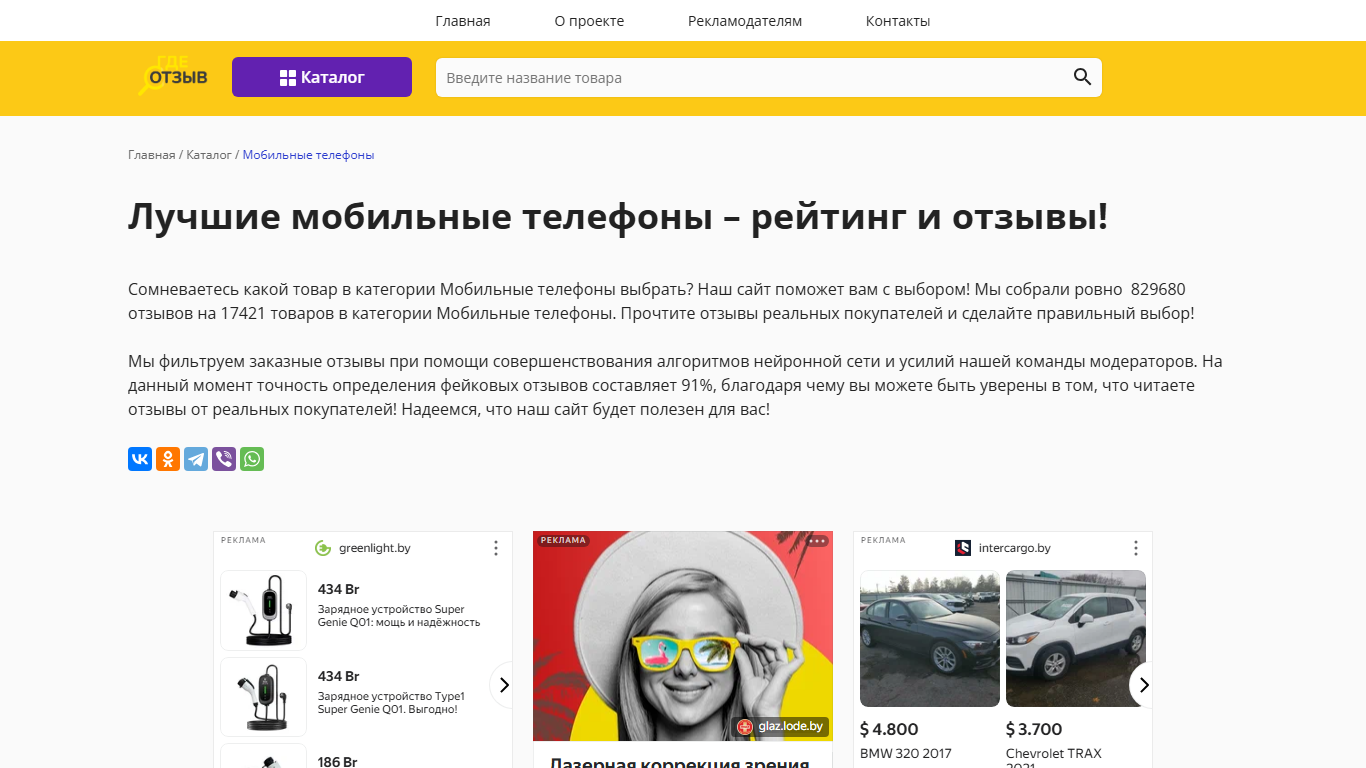
Task: Open options dots on glasses ad
Action: point(817,541)
